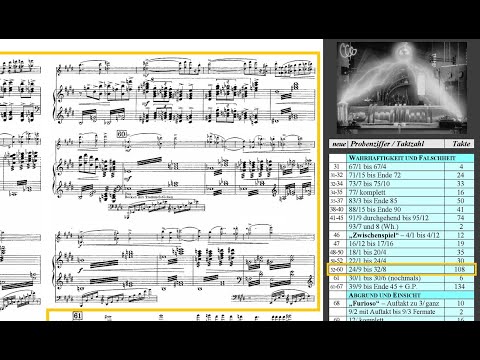Click the 'Takte' column header

tap(461, 144)
